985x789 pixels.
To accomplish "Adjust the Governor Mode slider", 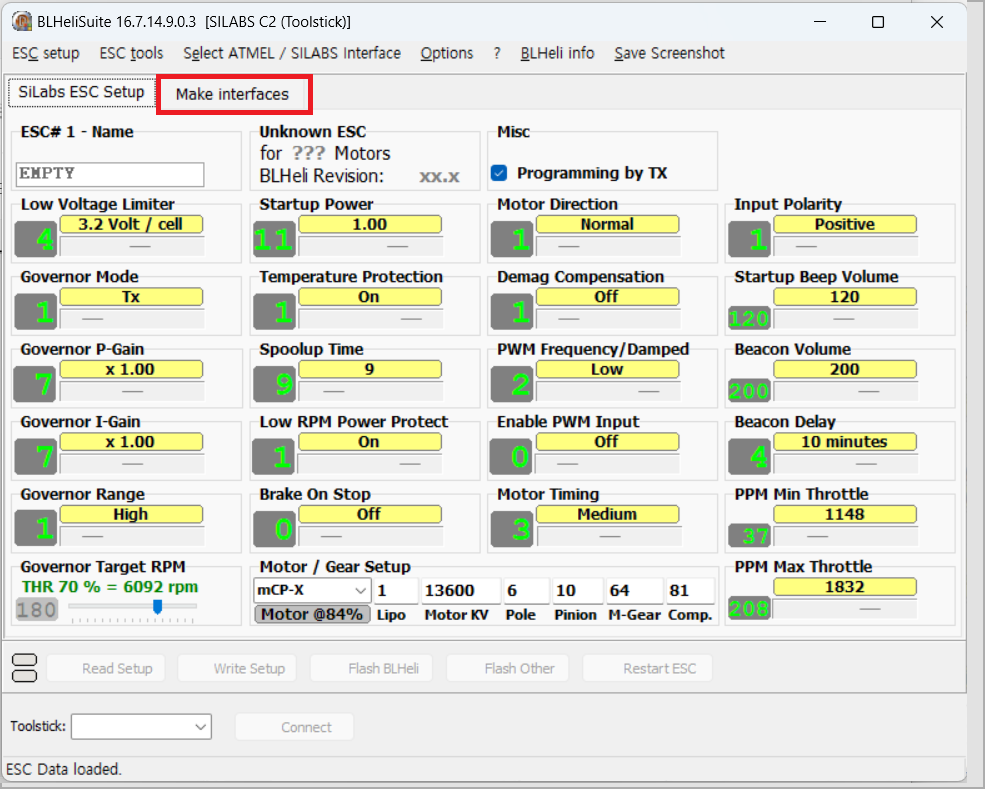I will (132, 318).
